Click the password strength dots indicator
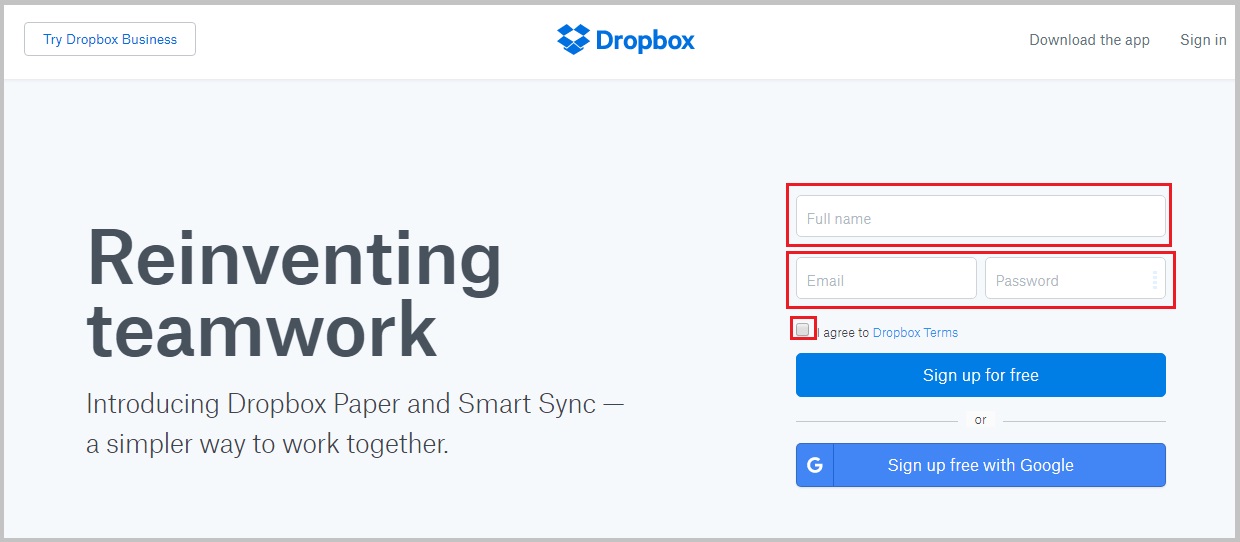Image resolution: width=1240 pixels, height=542 pixels. (1154, 279)
